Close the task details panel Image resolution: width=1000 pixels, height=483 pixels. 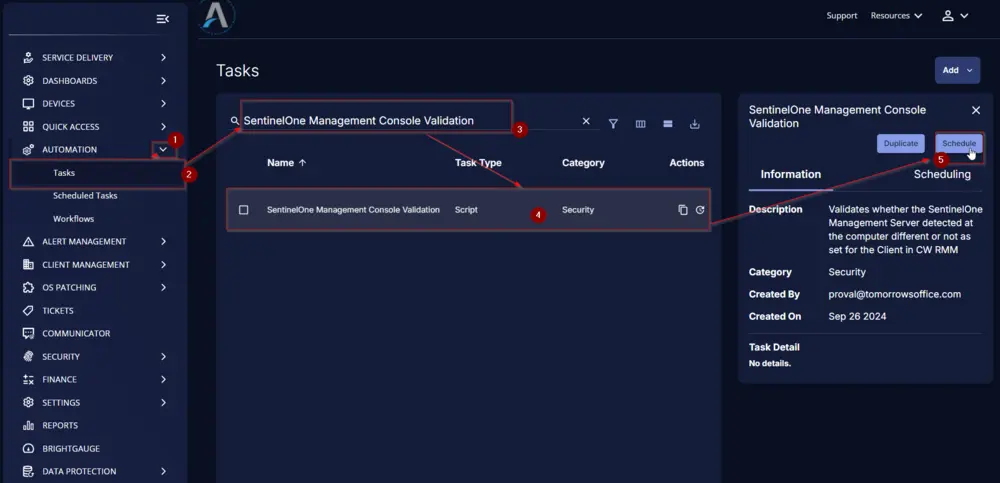[976, 110]
